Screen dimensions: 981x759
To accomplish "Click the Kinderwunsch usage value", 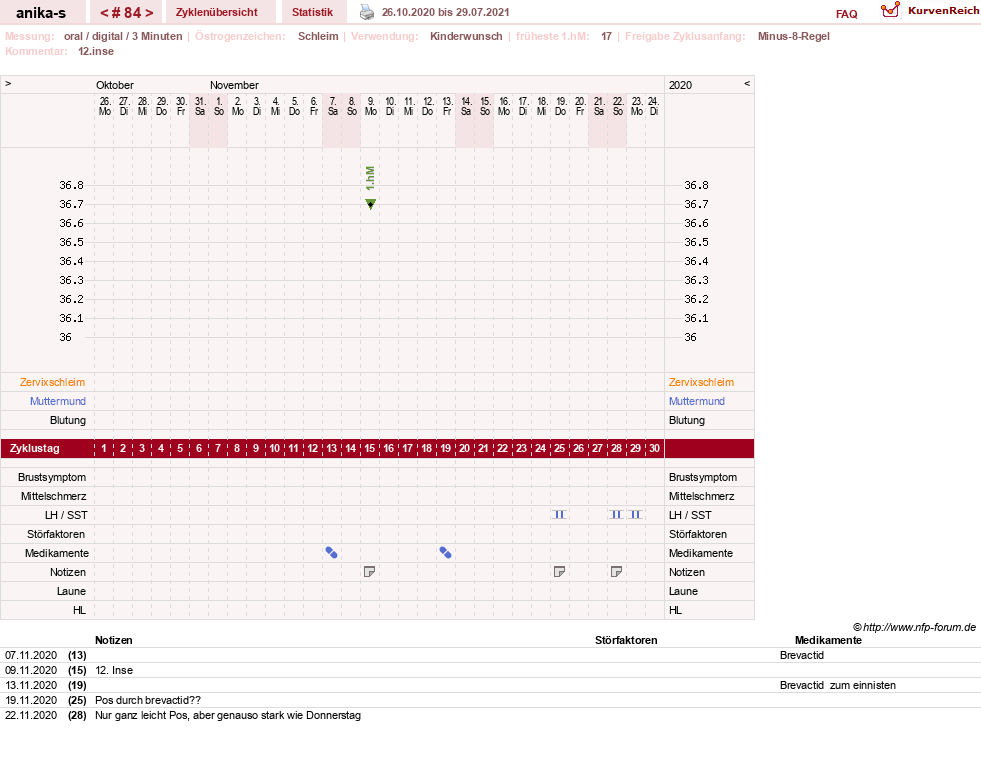I will [x=466, y=36].
